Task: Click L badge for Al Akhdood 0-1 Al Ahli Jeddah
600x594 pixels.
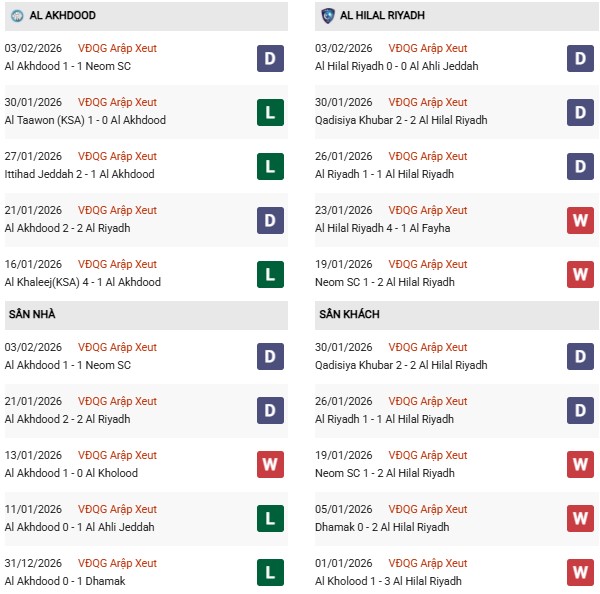Action: (x=270, y=519)
